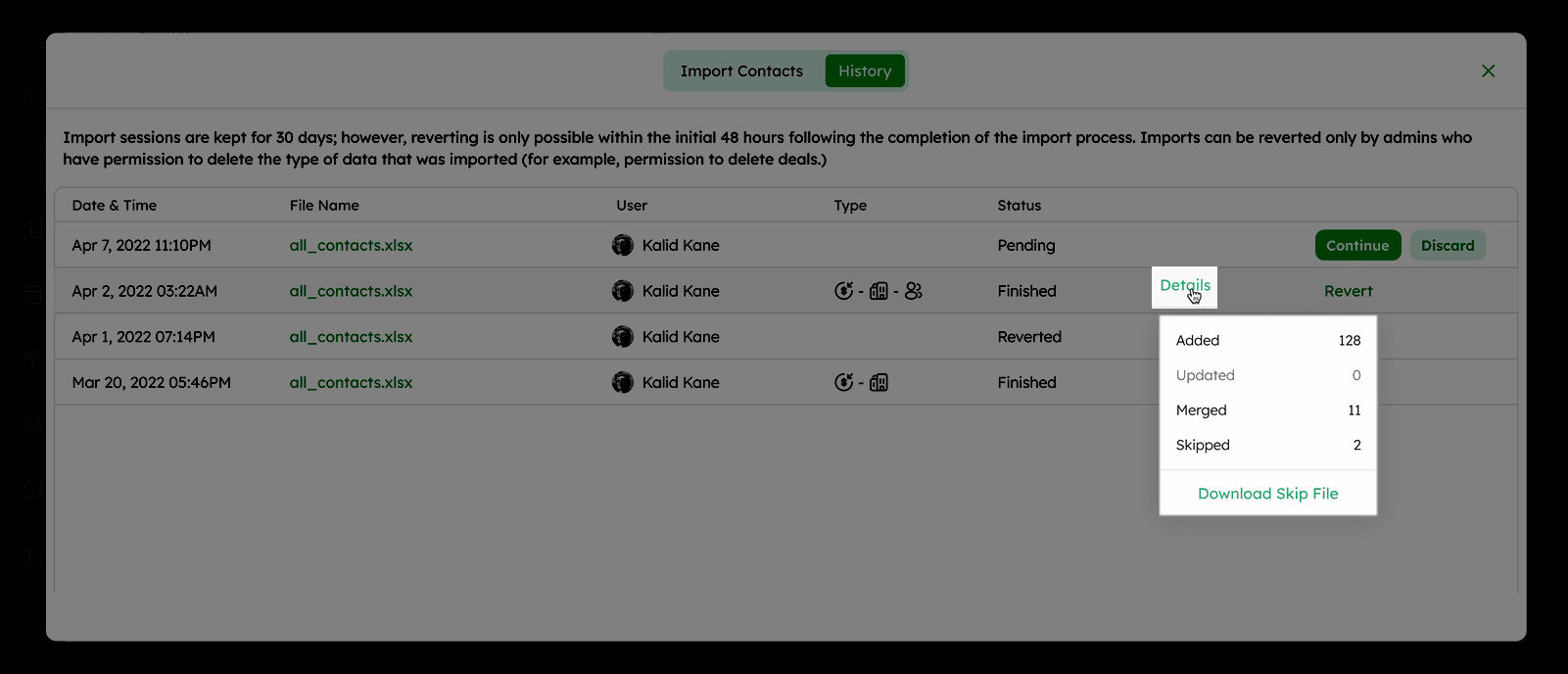Click the Date & Time column header
This screenshot has width=1568, height=674.
(115, 206)
